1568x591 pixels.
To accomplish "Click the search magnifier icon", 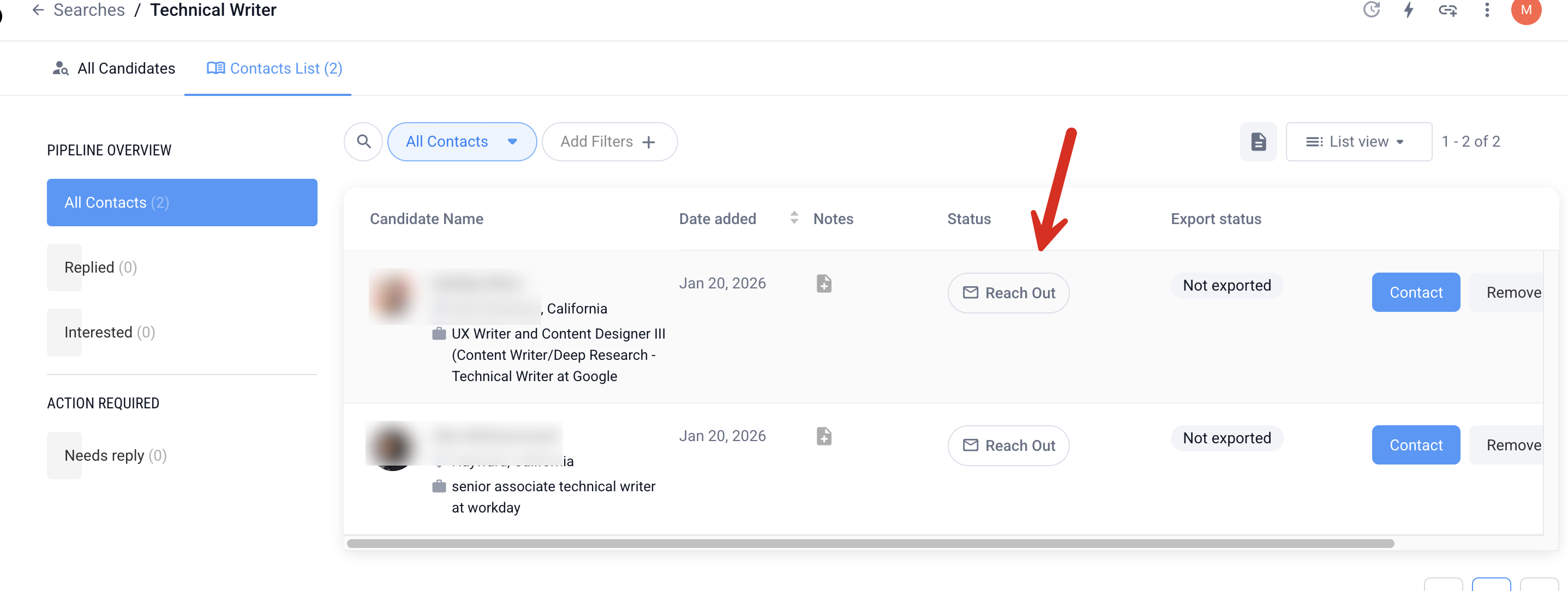I will pos(363,142).
